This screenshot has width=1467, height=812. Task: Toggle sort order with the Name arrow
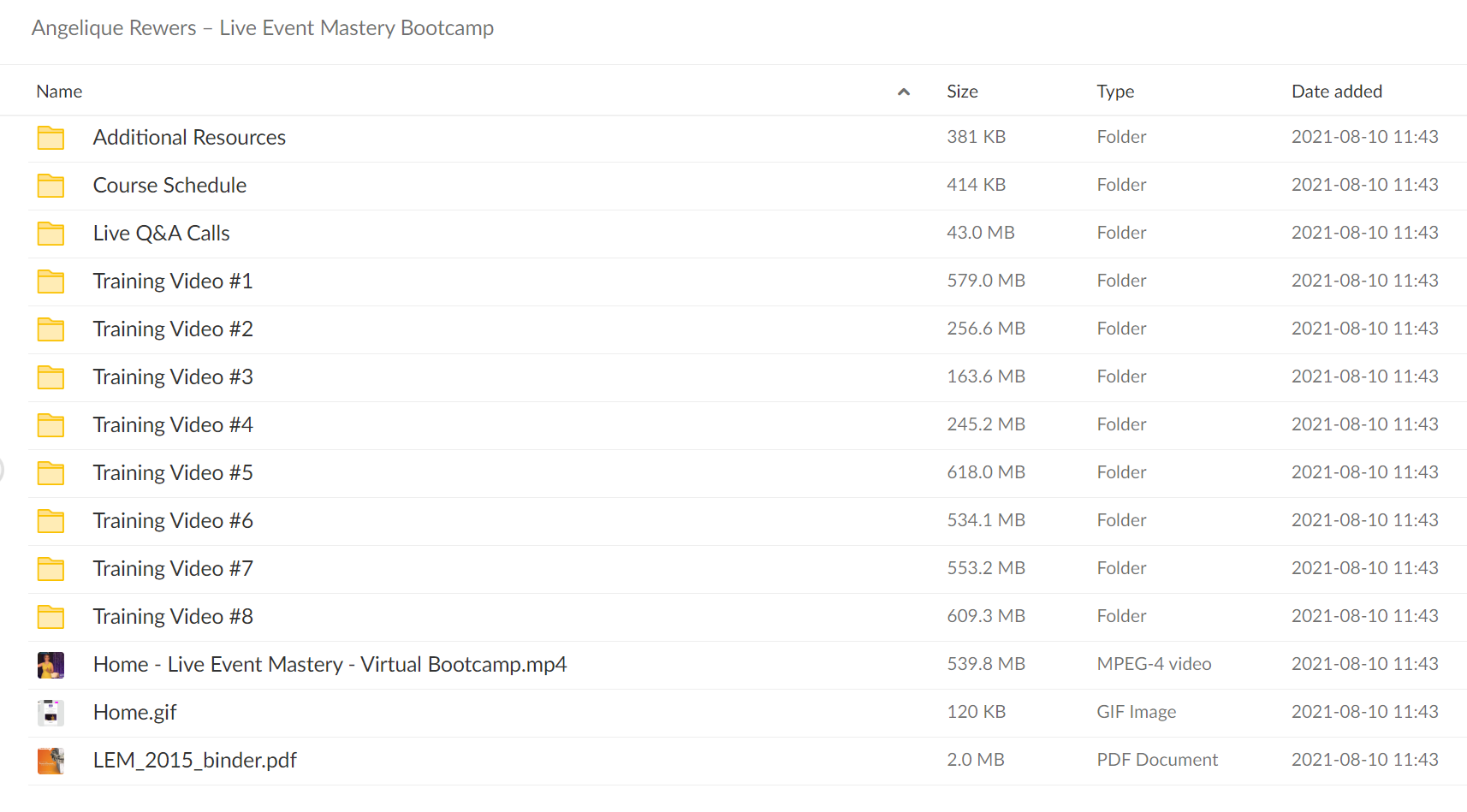click(903, 92)
